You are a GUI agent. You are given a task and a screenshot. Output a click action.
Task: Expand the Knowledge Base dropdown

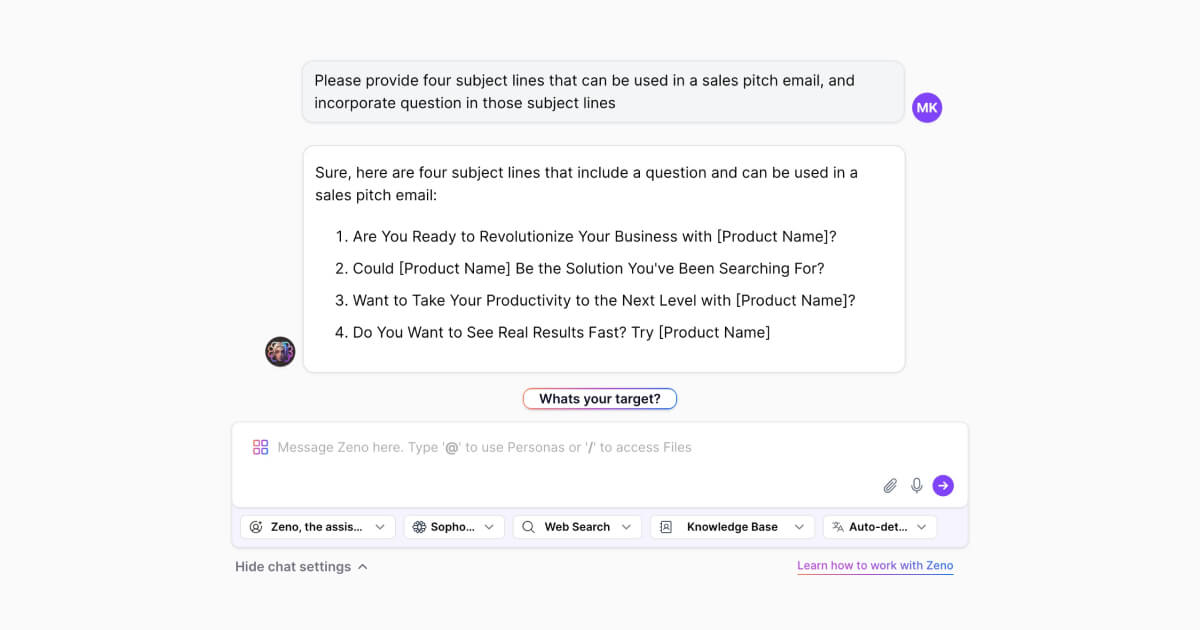732,527
